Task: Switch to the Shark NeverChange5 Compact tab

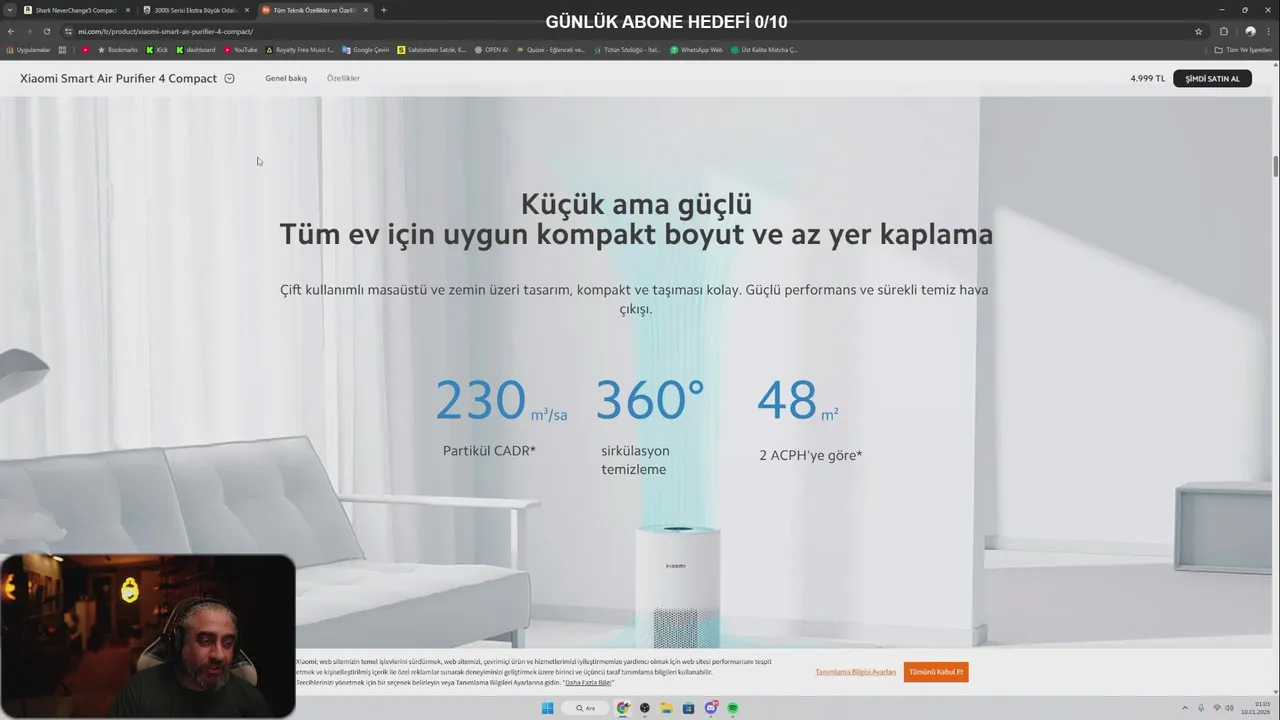Action: click(x=76, y=10)
